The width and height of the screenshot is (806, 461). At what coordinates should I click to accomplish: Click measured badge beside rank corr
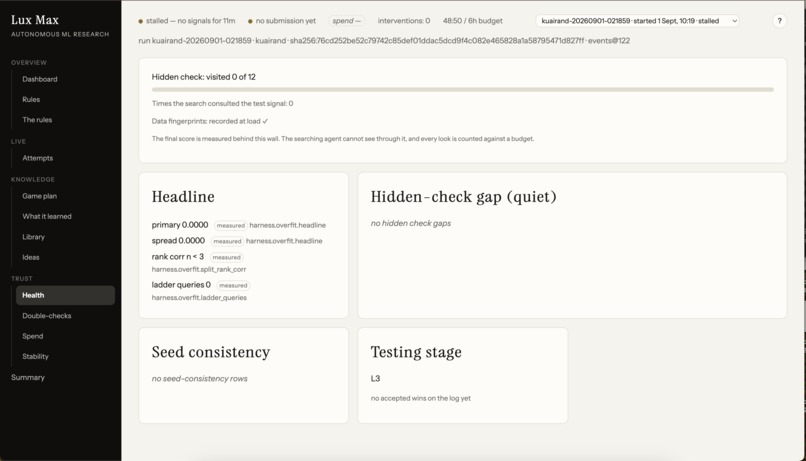tap(226, 257)
